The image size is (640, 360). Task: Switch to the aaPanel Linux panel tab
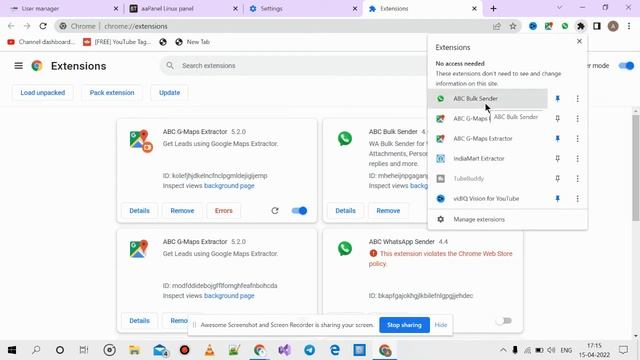(x=183, y=9)
